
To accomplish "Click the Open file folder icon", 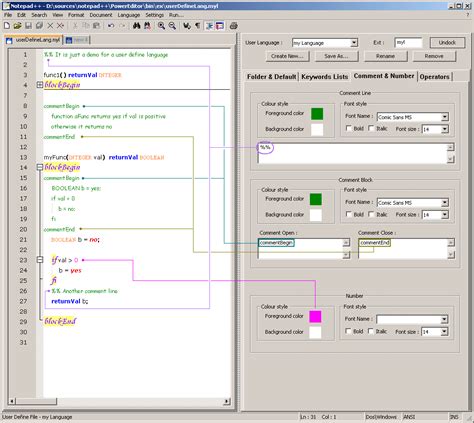I will [x=18, y=26].
